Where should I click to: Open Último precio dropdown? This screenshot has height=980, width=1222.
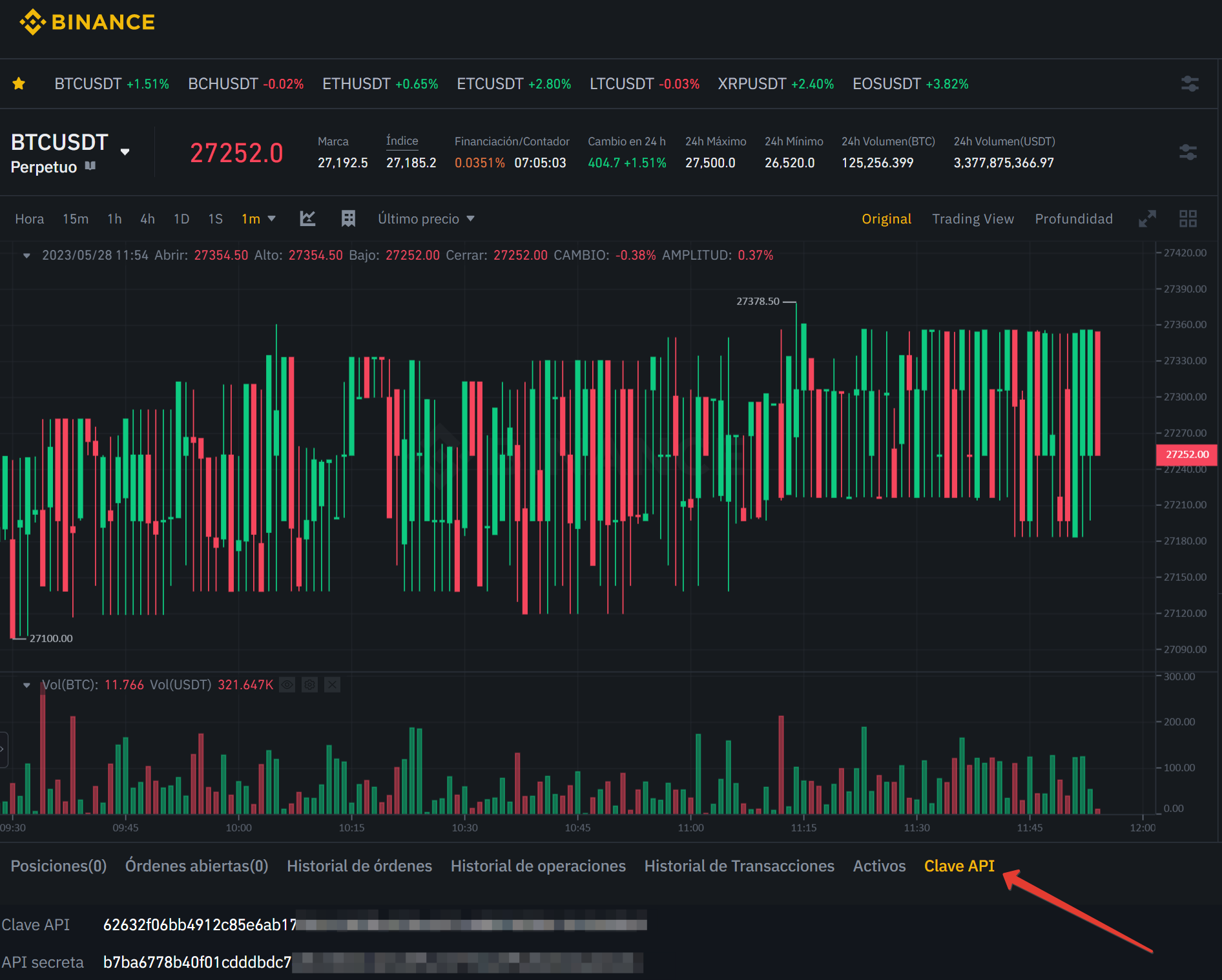coord(426,219)
